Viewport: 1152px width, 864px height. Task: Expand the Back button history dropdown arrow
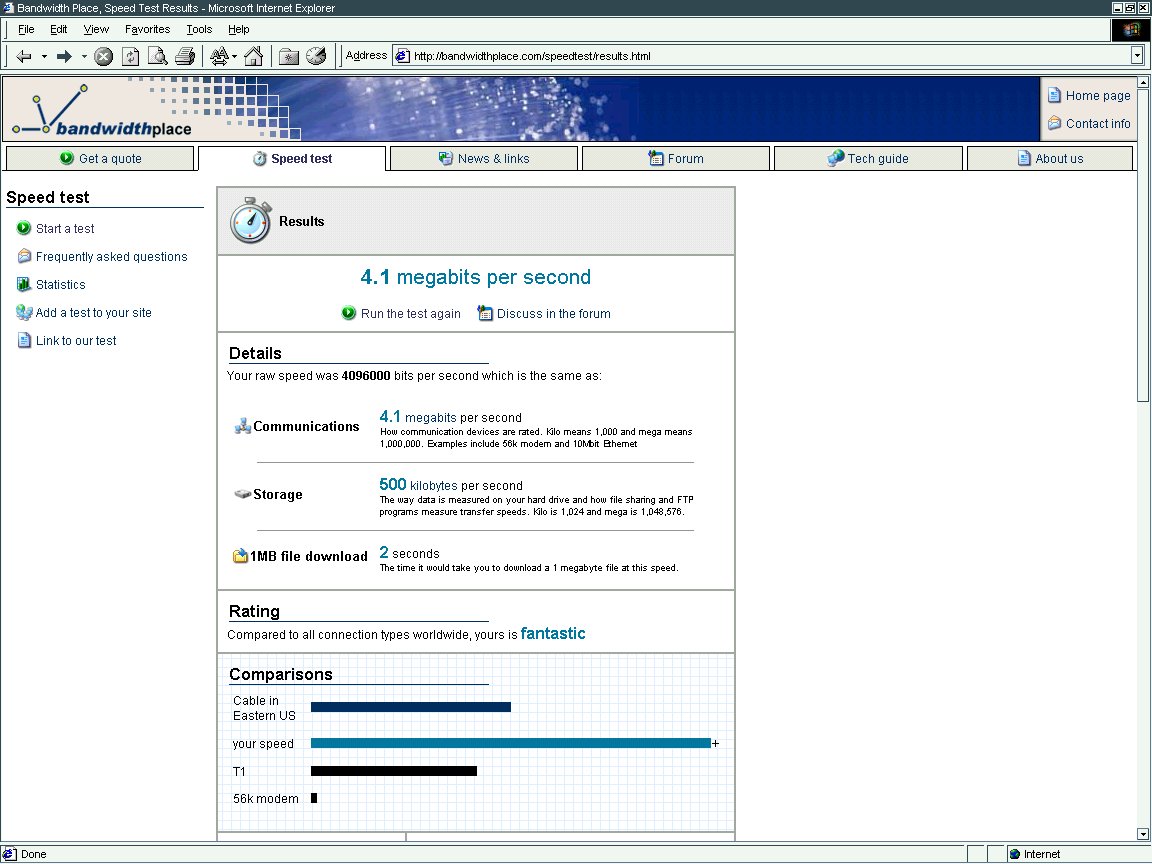[44, 56]
